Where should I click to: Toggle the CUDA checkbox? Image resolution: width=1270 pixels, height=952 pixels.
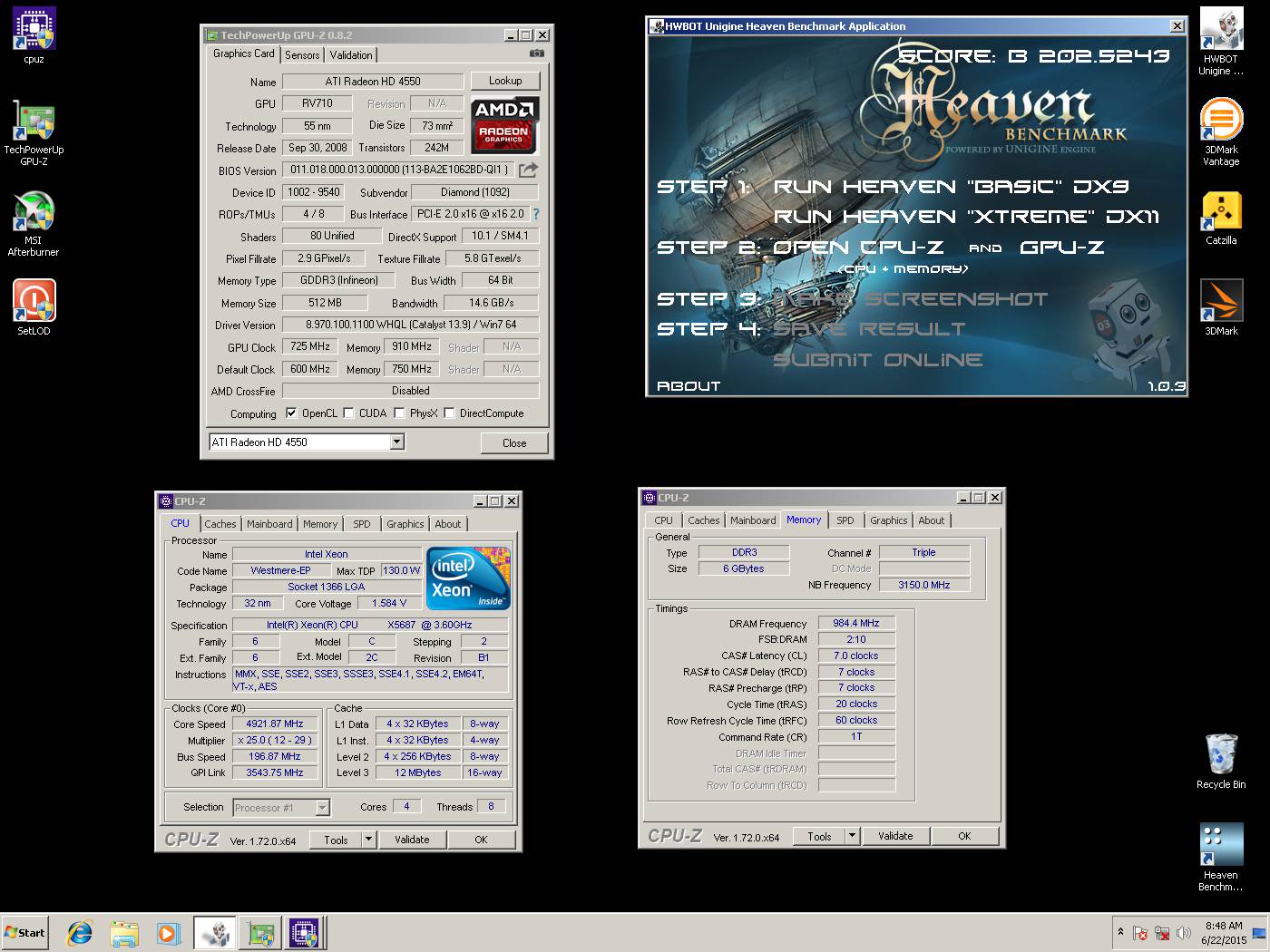click(348, 413)
